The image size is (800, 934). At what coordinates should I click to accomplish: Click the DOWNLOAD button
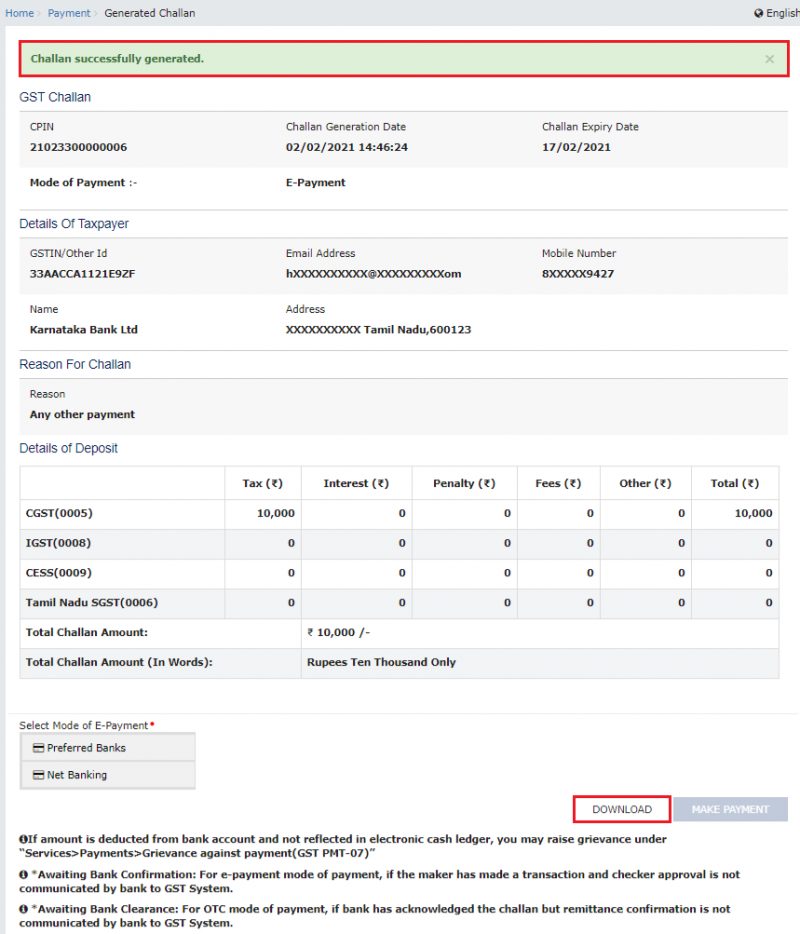[621, 808]
